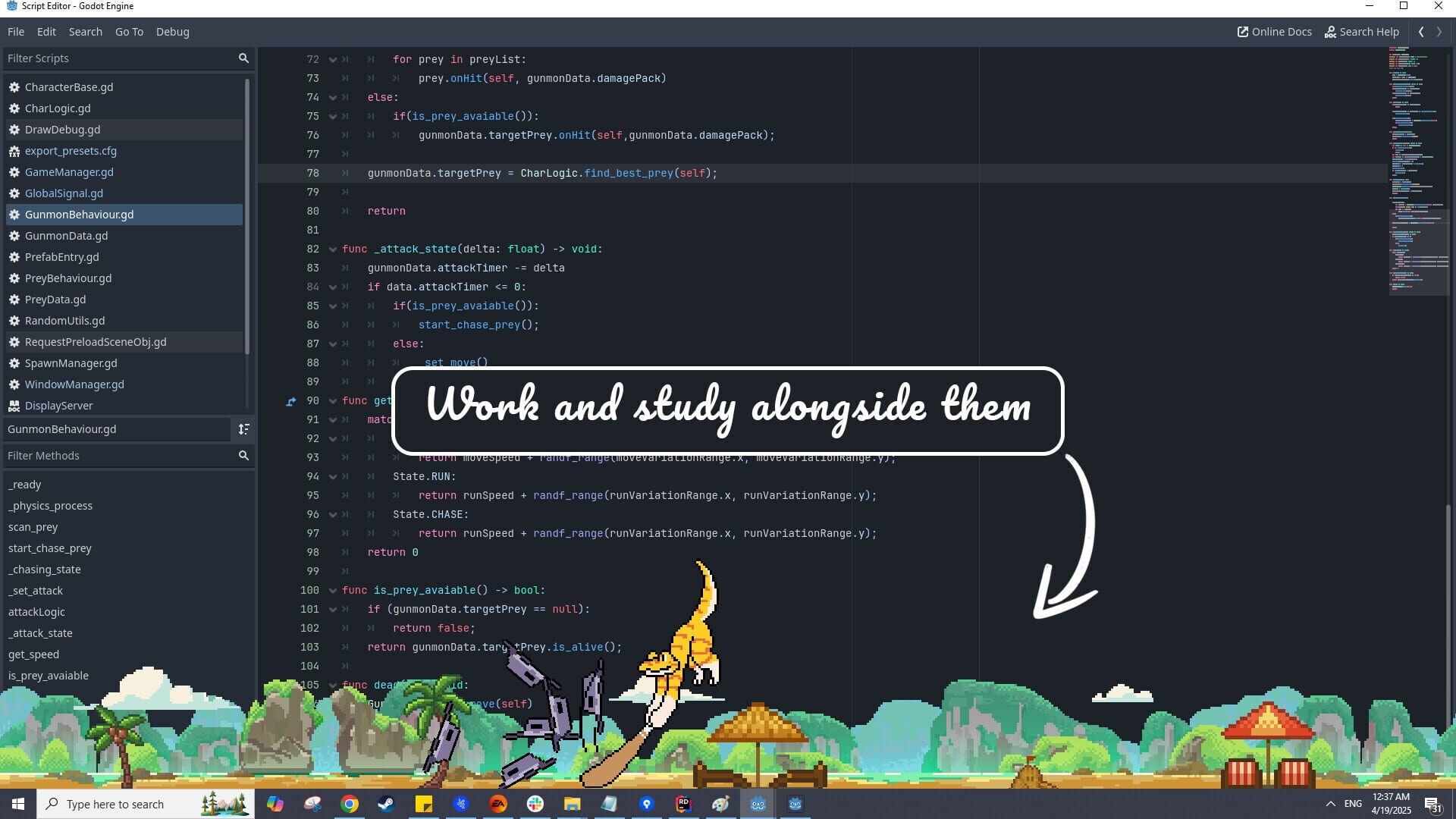Click inside the Filter Scripts text field
This screenshot has height=819, width=1456.
[114, 58]
